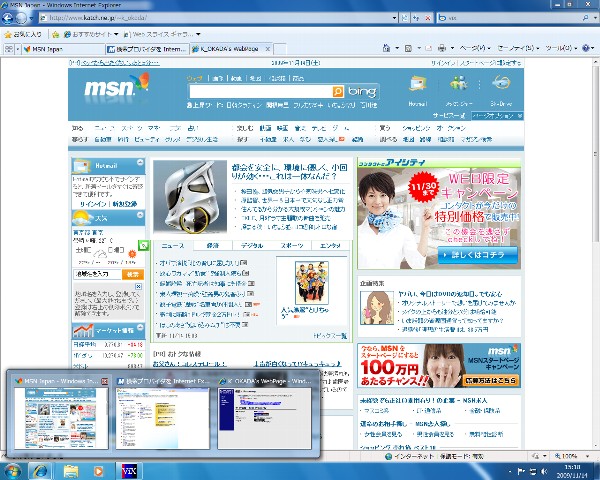
Task: Click the 応募方法はこちら campaign button
Action: click(491, 380)
